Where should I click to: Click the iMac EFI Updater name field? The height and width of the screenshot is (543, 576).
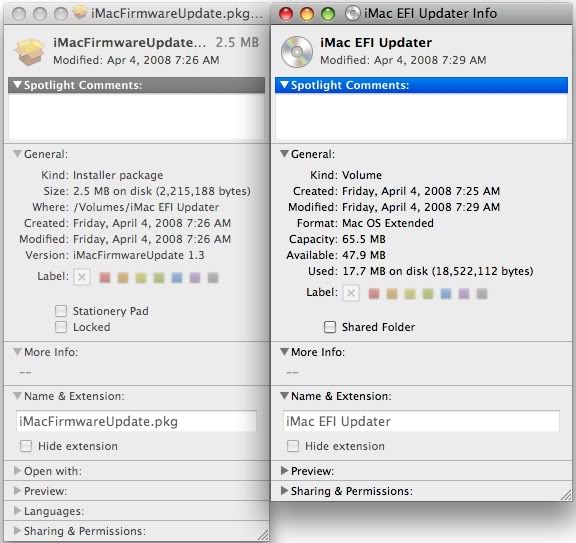[421, 421]
